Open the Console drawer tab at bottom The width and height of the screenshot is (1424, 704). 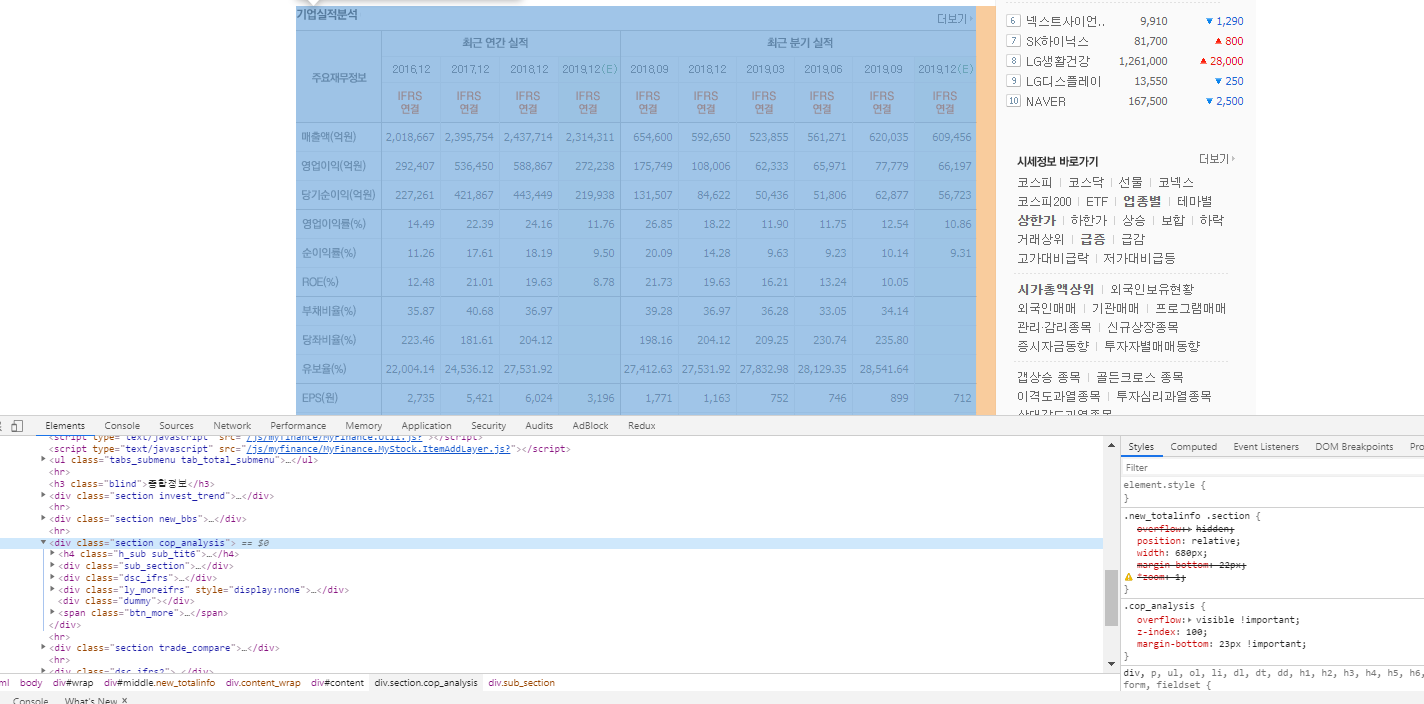[x=30, y=701]
